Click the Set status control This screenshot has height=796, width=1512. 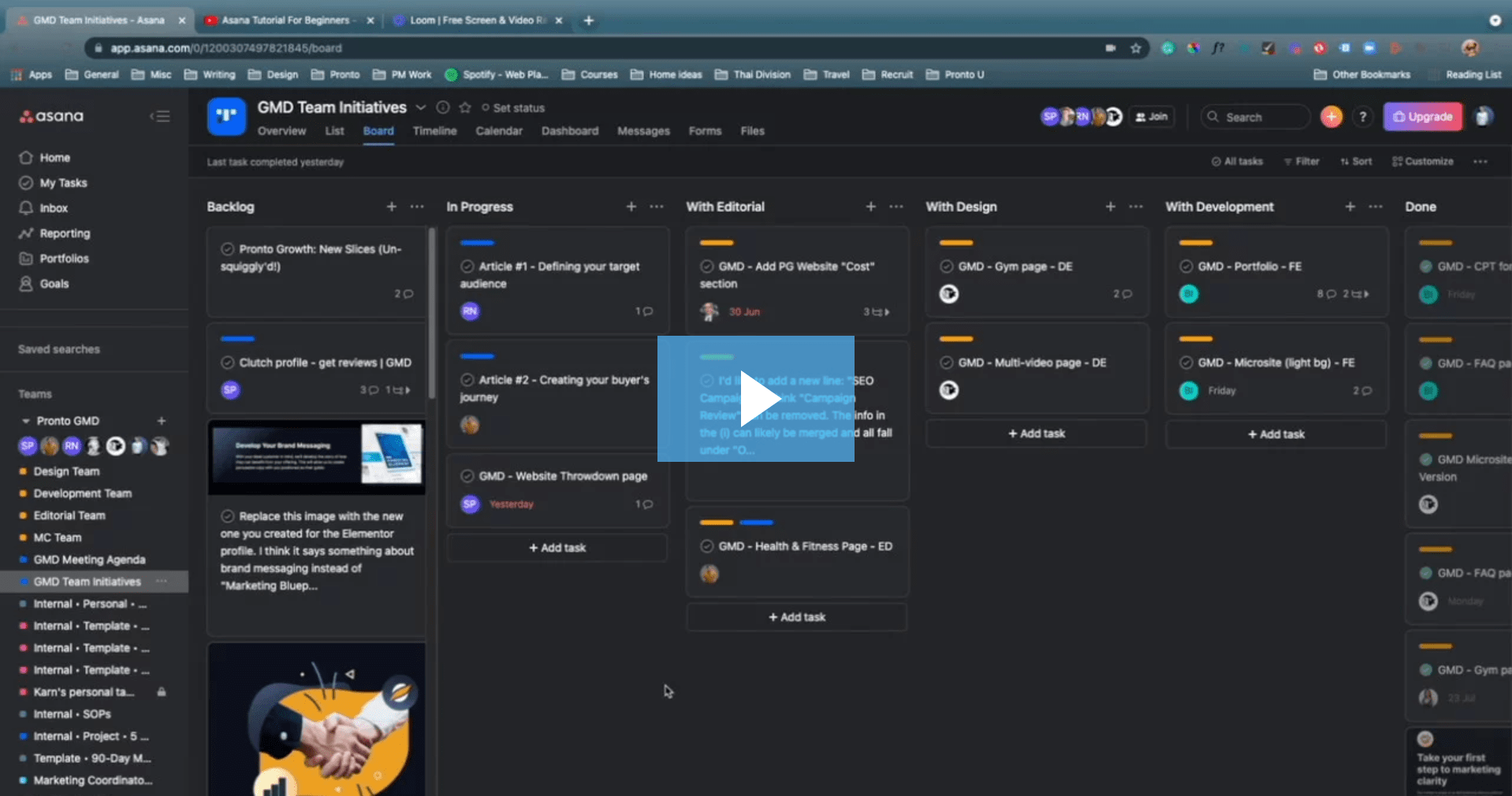click(x=513, y=108)
